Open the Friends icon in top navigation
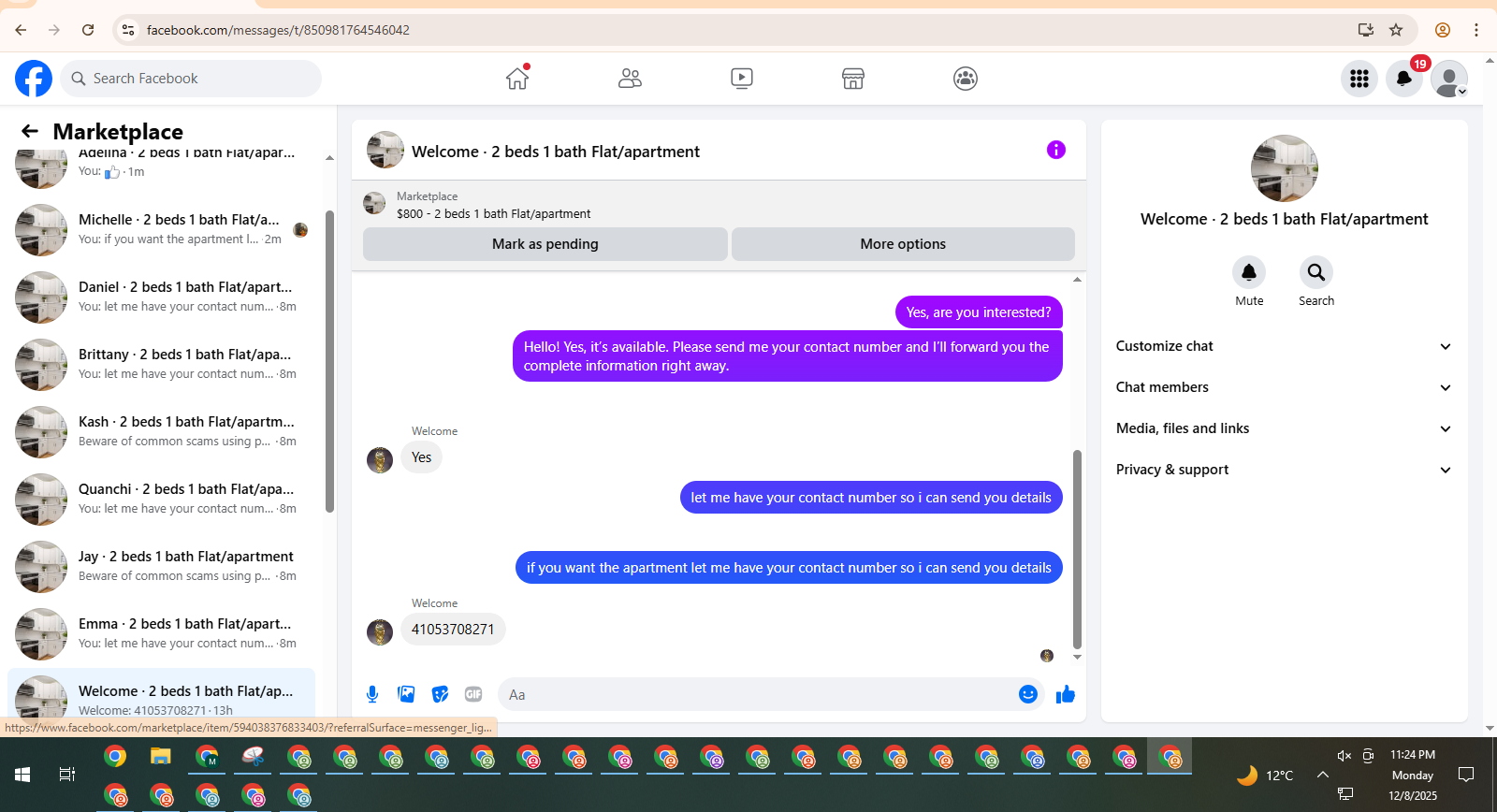1497x812 pixels. pos(630,79)
